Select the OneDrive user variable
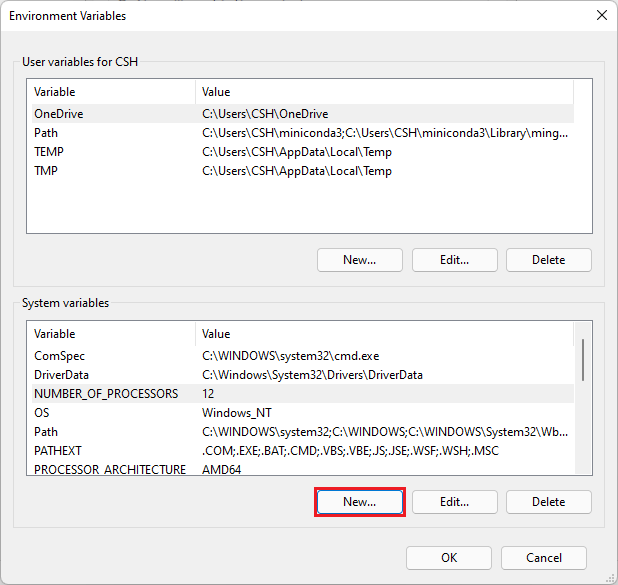Screen dimensions: 618x585 (x=303, y=114)
